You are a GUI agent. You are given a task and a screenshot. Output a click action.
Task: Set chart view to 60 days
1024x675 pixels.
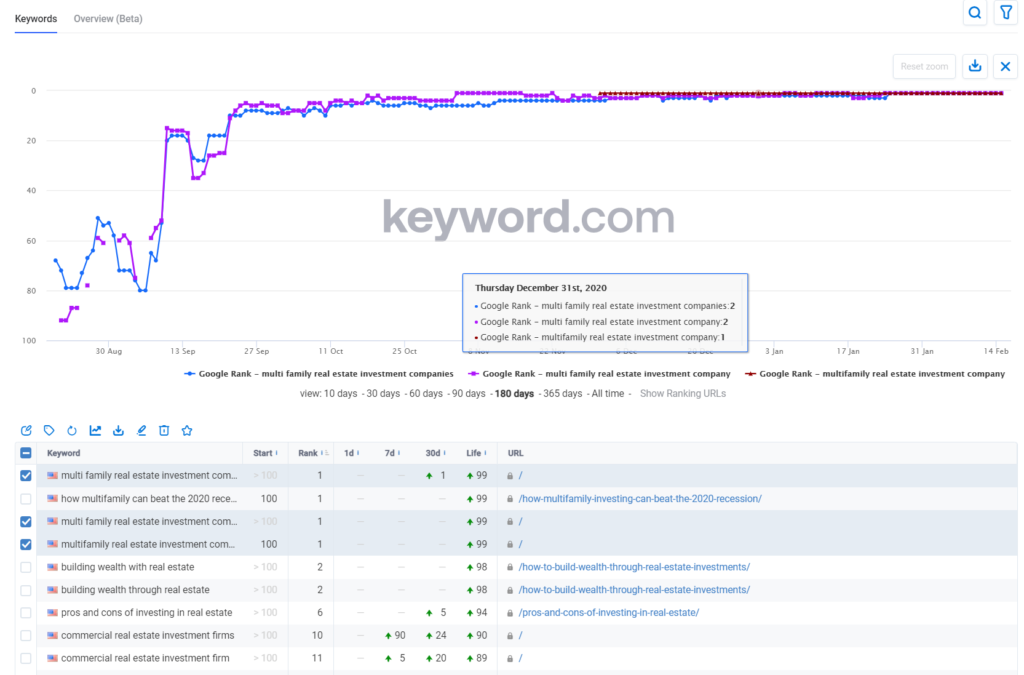pos(426,394)
